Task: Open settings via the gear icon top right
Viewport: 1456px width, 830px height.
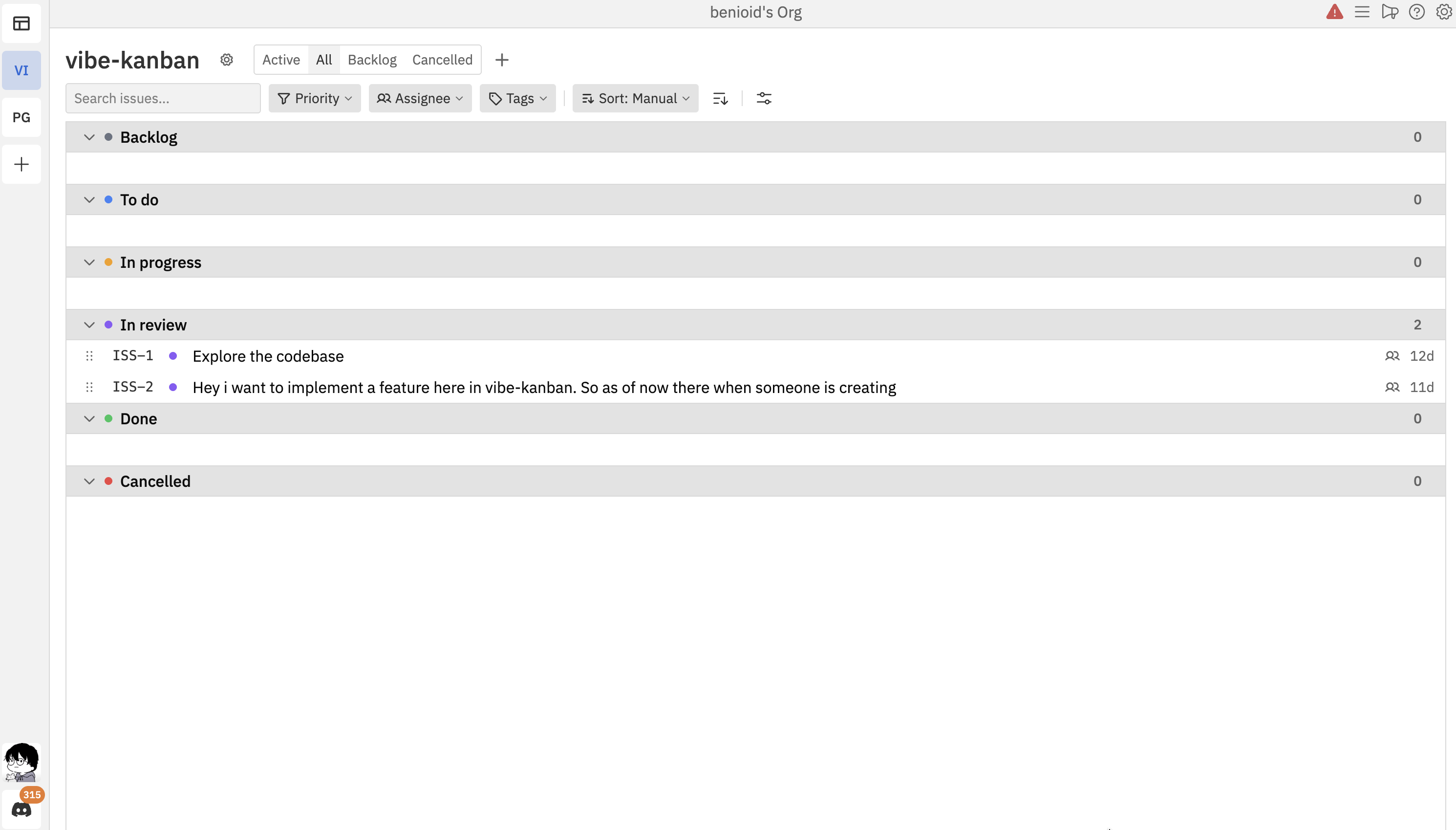Action: [x=1444, y=11]
